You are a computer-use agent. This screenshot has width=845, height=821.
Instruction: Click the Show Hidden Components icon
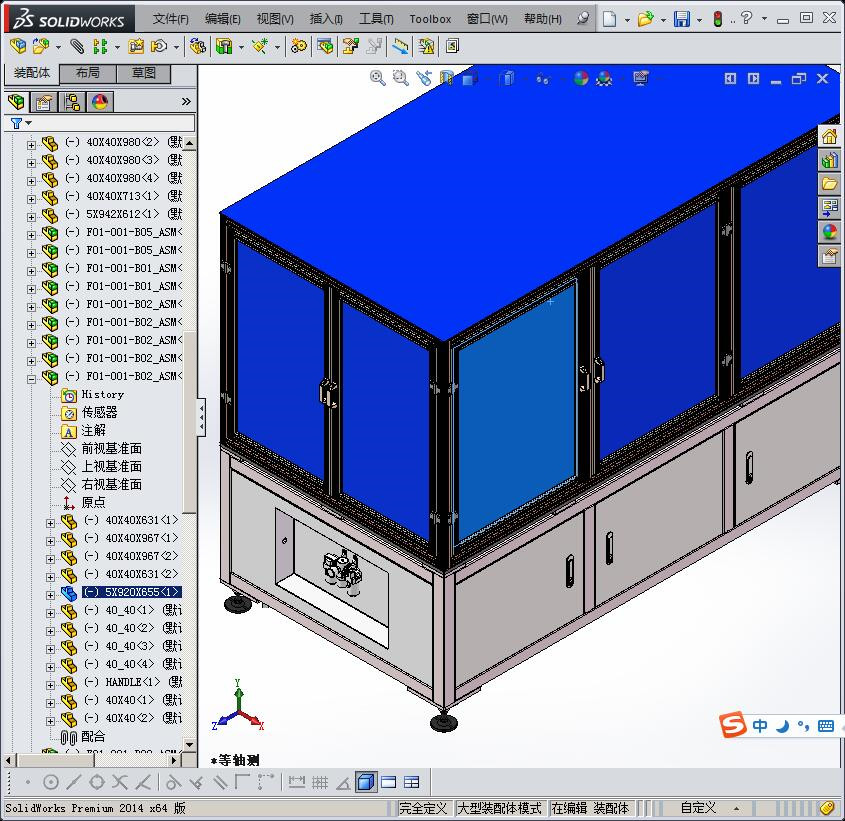pos(197,46)
